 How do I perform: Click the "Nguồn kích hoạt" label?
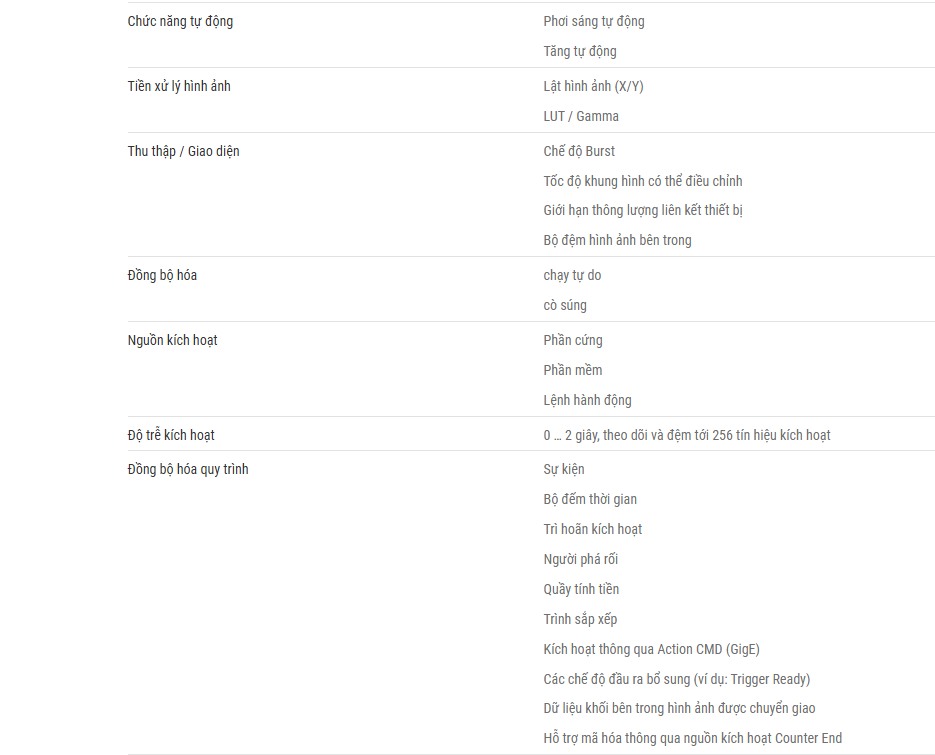[172, 341]
